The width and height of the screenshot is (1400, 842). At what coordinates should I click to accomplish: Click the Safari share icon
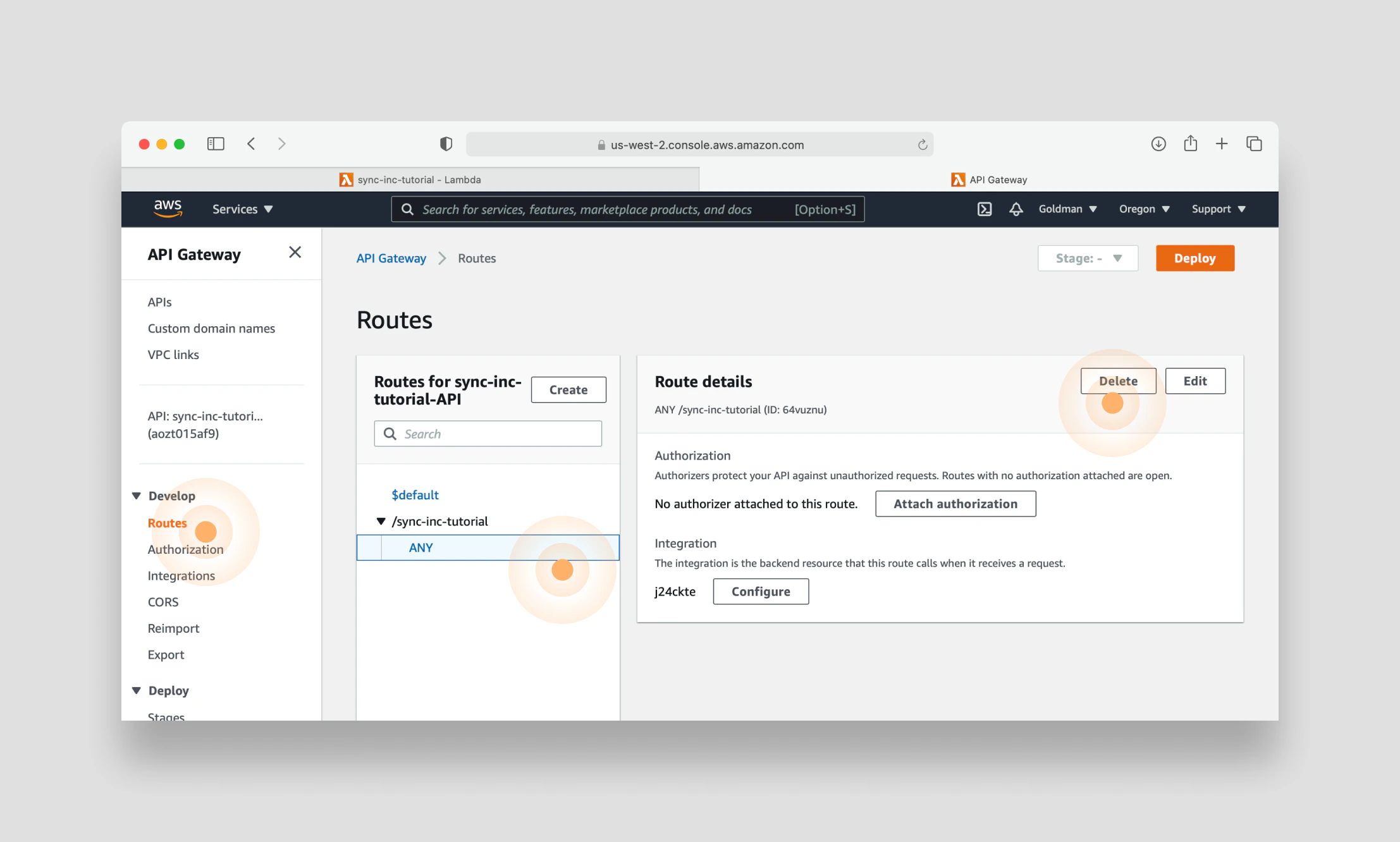tap(1191, 143)
